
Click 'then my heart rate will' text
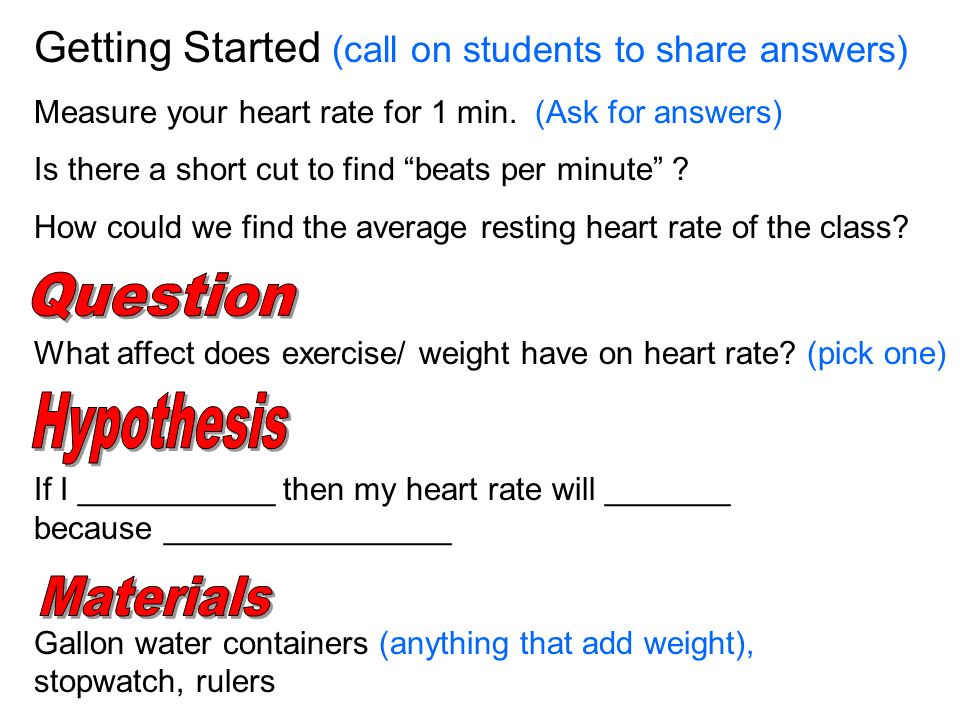click(438, 490)
